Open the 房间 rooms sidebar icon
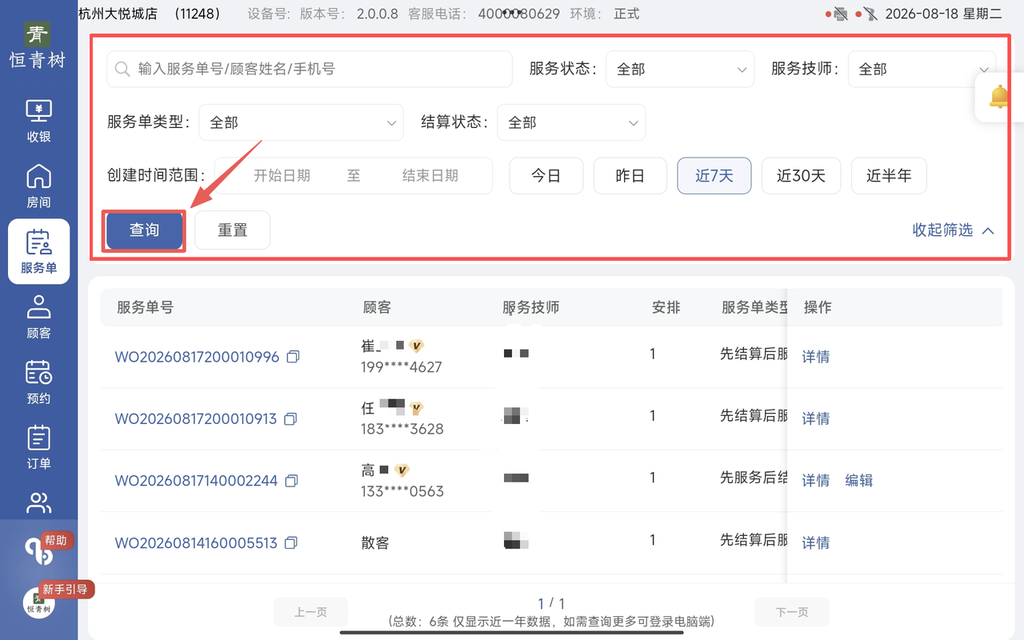The width and height of the screenshot is (1024, 640). coord(39,186)
